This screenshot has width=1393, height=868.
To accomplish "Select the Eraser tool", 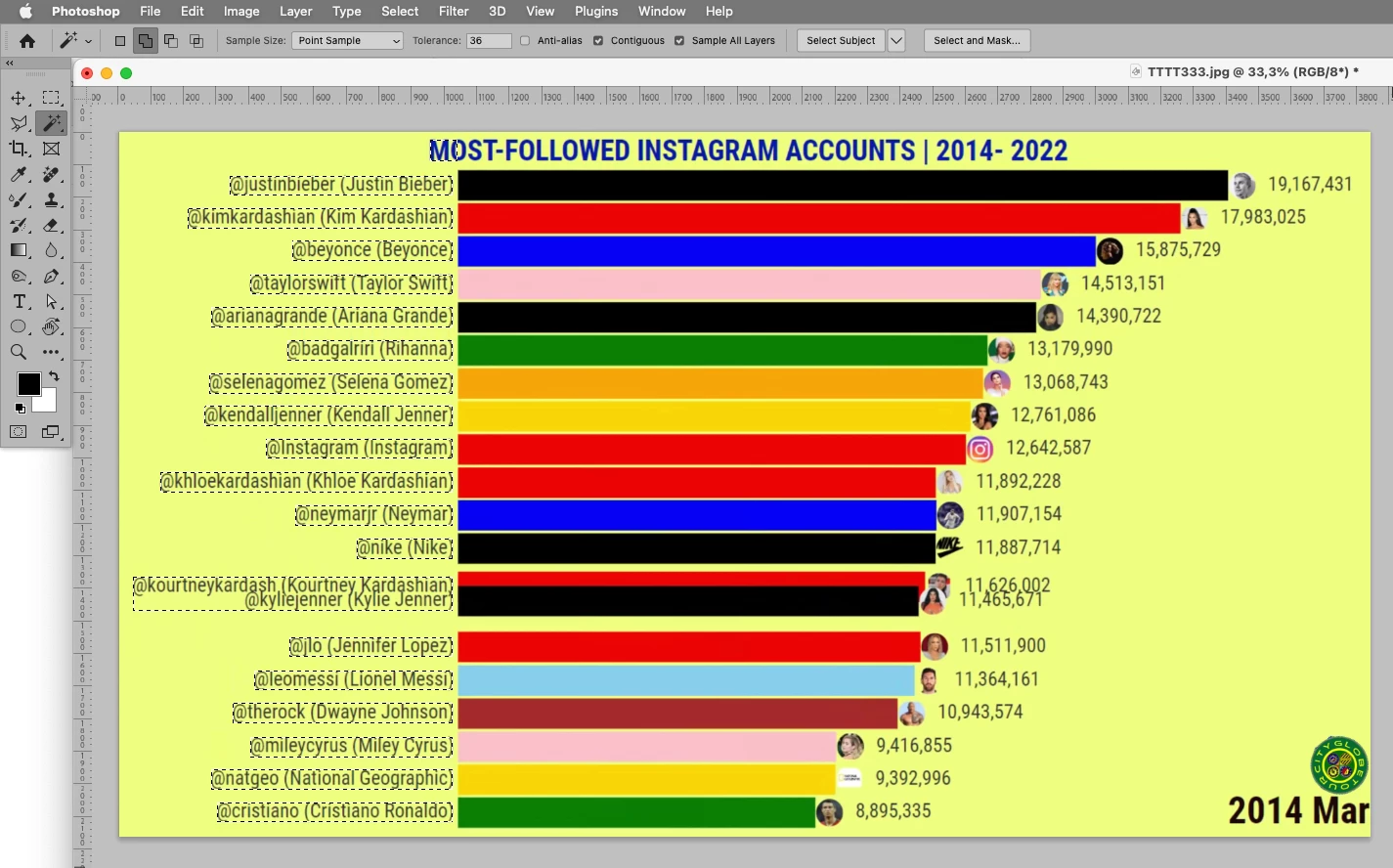I will 52,225.
